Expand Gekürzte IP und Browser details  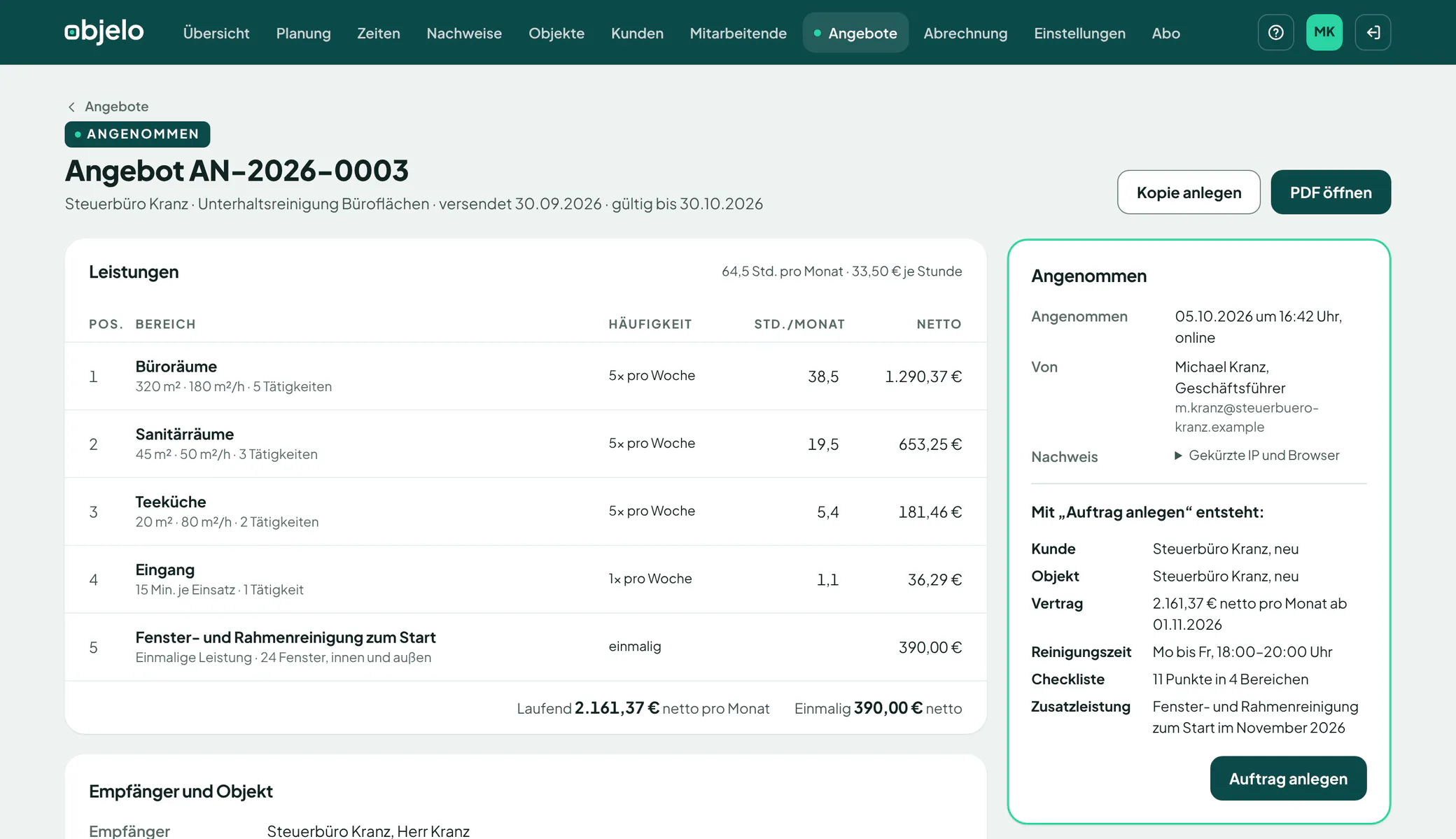coord(1257,456)
